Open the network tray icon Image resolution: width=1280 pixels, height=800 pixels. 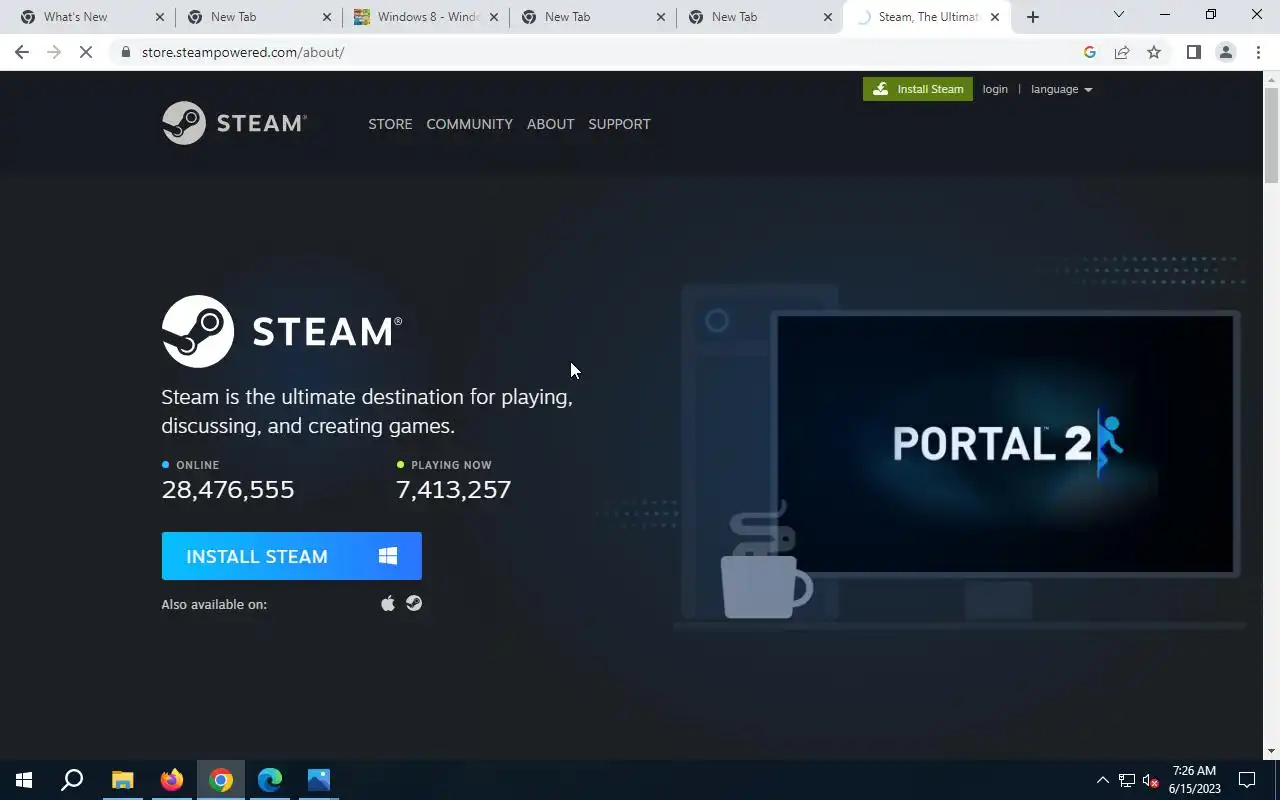(1126, 780)
